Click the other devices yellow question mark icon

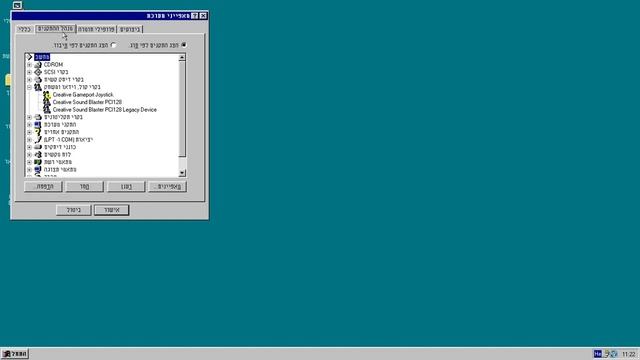pyautogui.click(x=38, y=132)
